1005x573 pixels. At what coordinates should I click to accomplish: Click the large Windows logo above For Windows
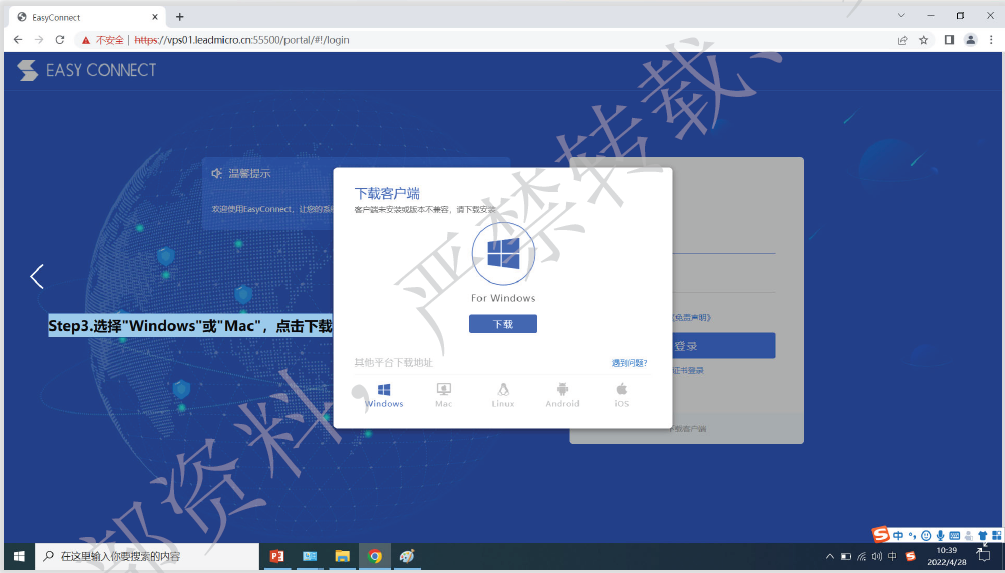[503, 254]
